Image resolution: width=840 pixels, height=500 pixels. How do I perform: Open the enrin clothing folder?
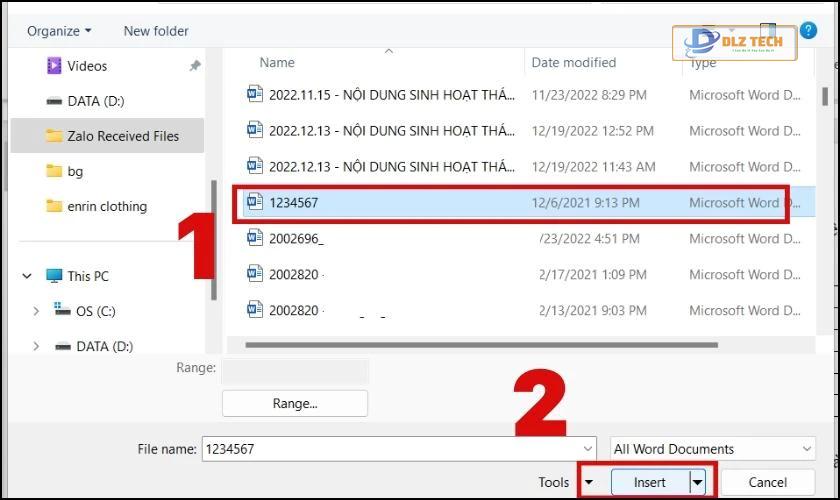point(107,206)
